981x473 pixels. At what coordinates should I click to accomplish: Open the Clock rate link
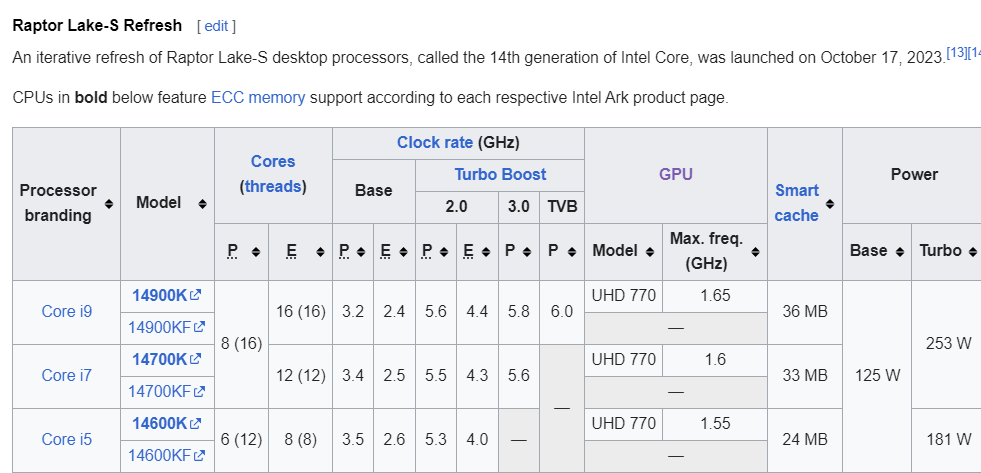point(435,143)
